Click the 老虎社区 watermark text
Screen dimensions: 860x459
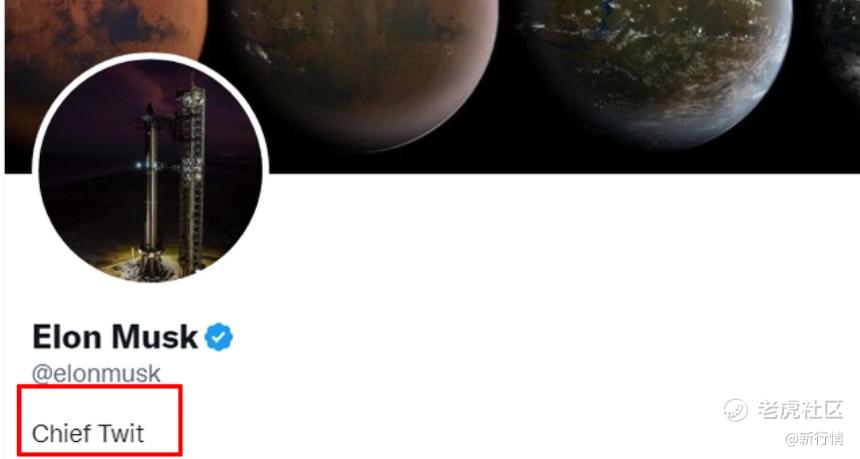click(x=800, y=410)
